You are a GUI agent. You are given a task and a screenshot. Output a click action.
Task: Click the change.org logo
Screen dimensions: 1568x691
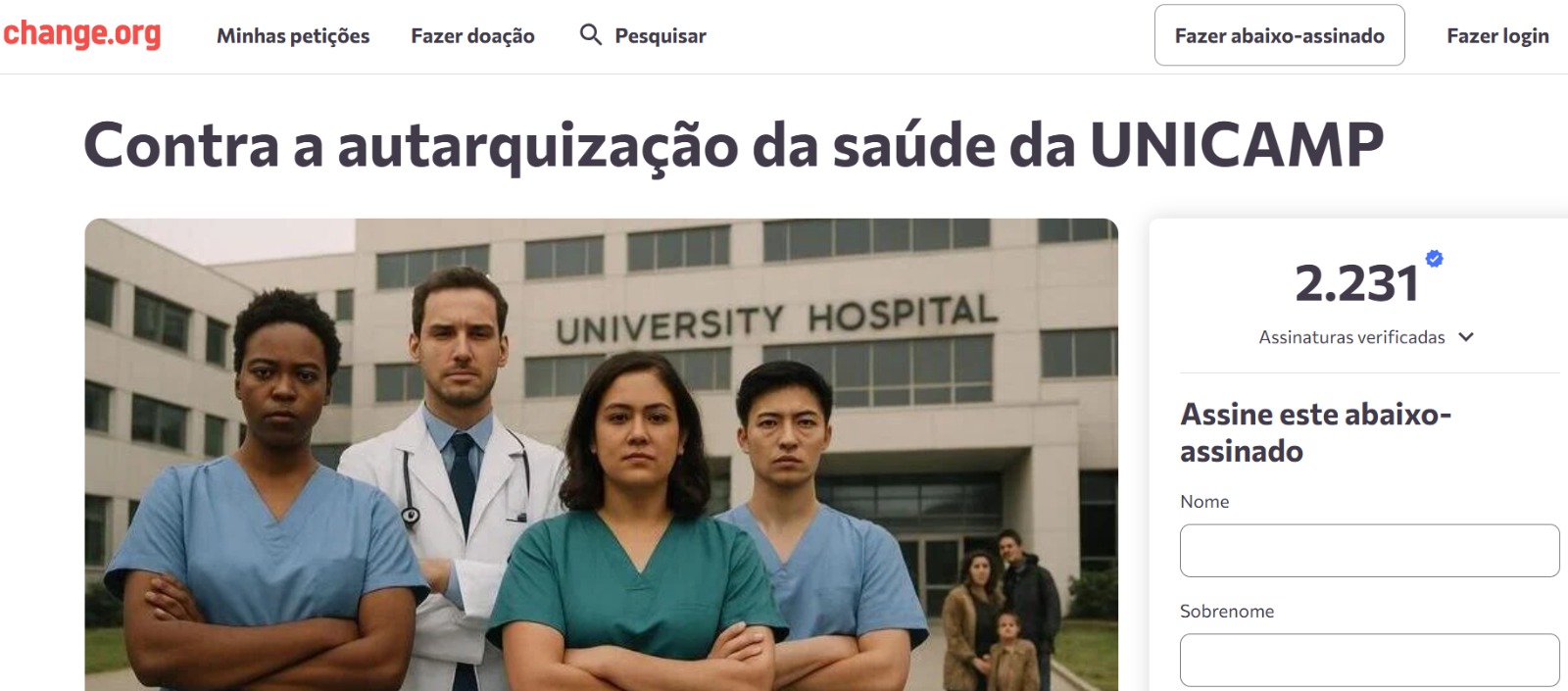(82, 34)
